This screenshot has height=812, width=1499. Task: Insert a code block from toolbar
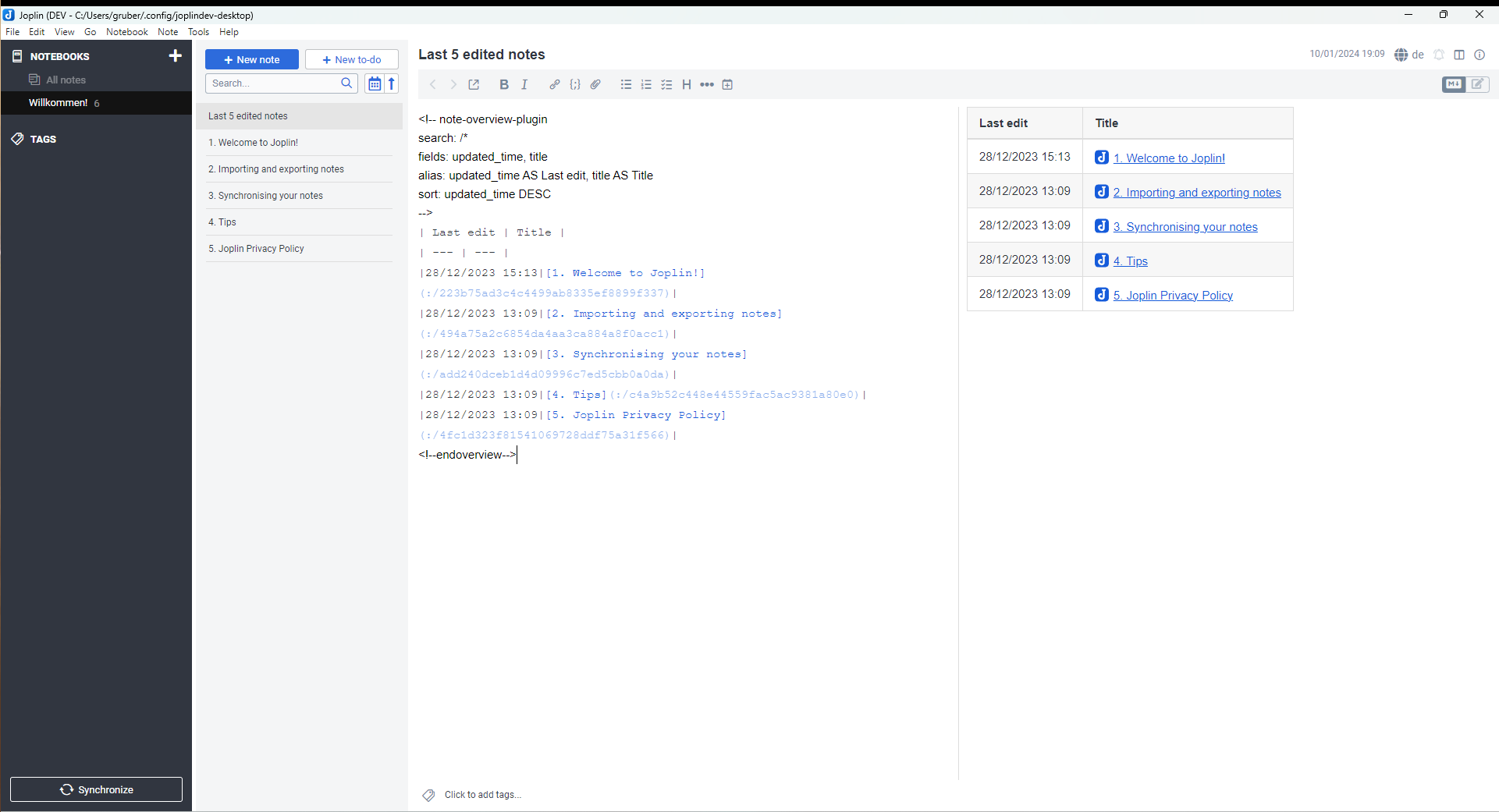(575, 84)
